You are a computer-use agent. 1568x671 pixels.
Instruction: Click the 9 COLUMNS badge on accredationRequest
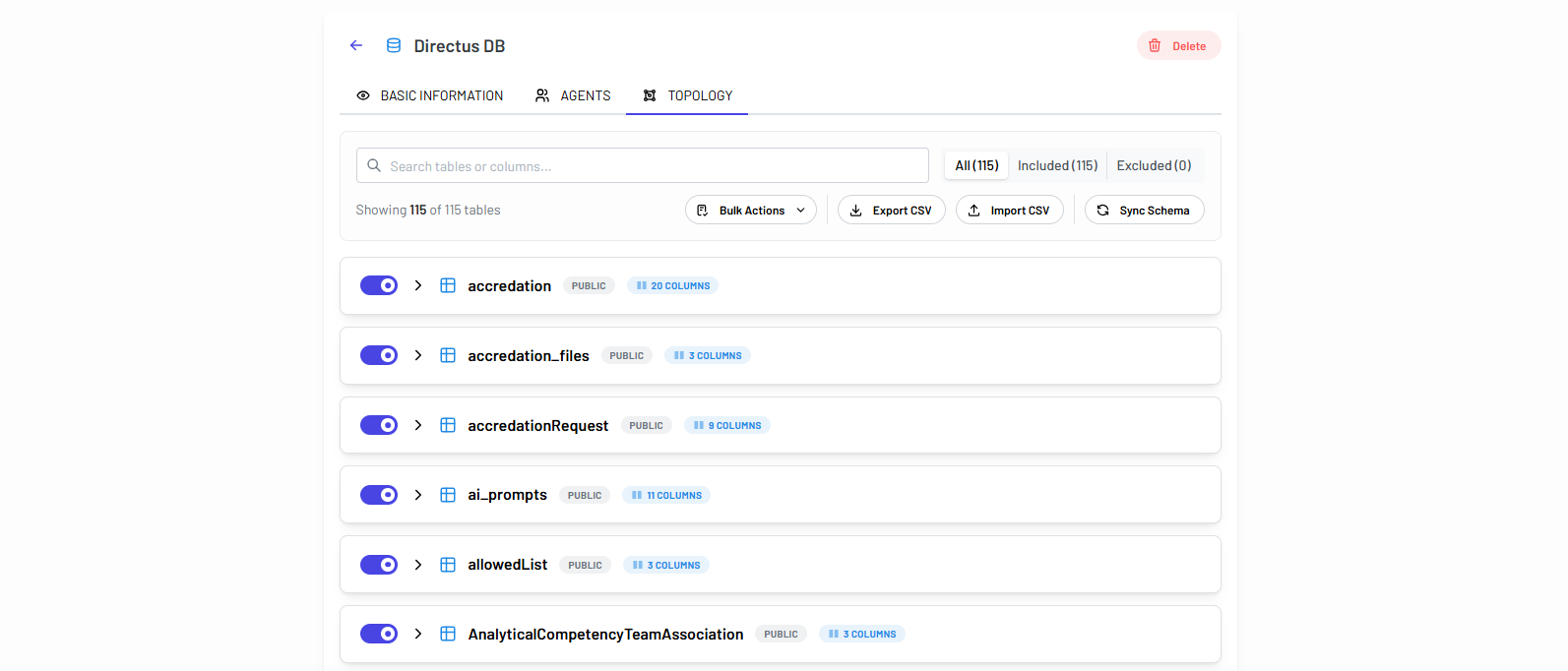pos(727,425)
